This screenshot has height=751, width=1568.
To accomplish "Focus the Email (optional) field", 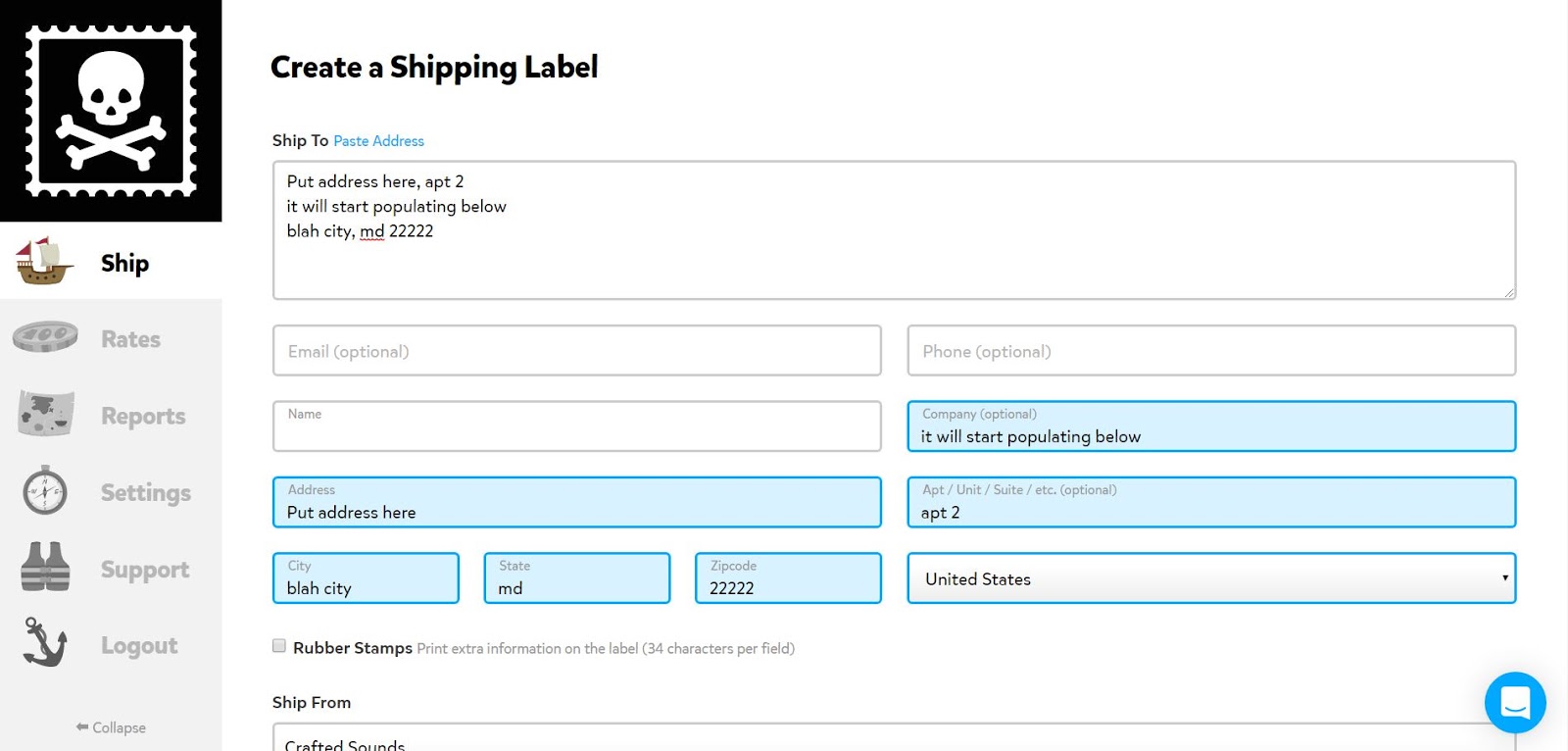I will coord(576,351).
